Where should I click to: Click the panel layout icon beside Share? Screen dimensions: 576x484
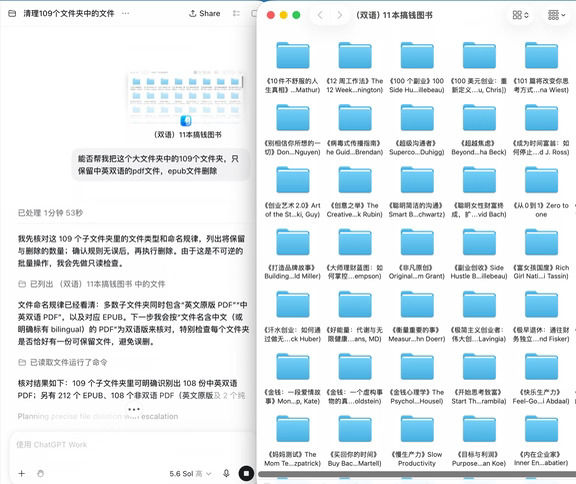pyautogui.click(x=236, y=14)
